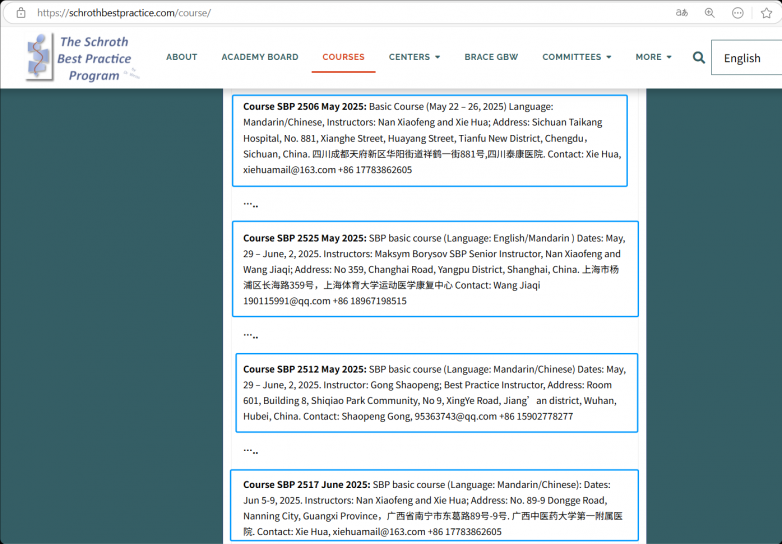Click the zoom magnifier icon in address bar
The width and height of the screenshot is (782, 544).
click(710, 13)
